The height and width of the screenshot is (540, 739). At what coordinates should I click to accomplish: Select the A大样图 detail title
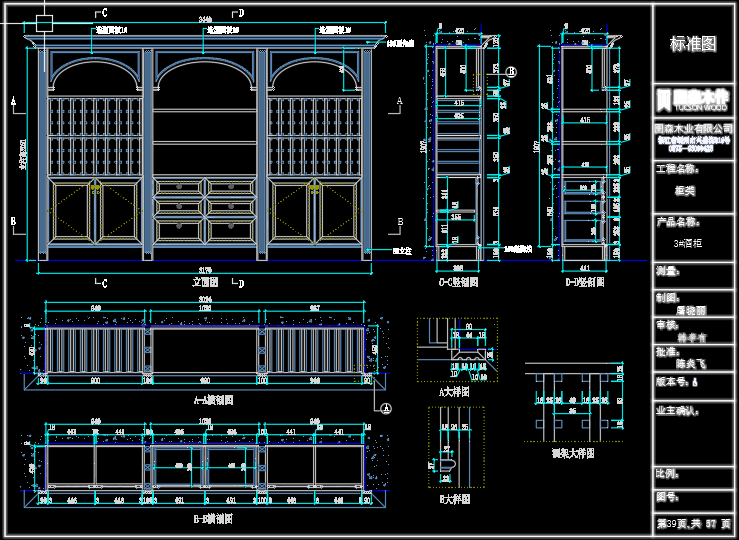click(x=454, y=392)
